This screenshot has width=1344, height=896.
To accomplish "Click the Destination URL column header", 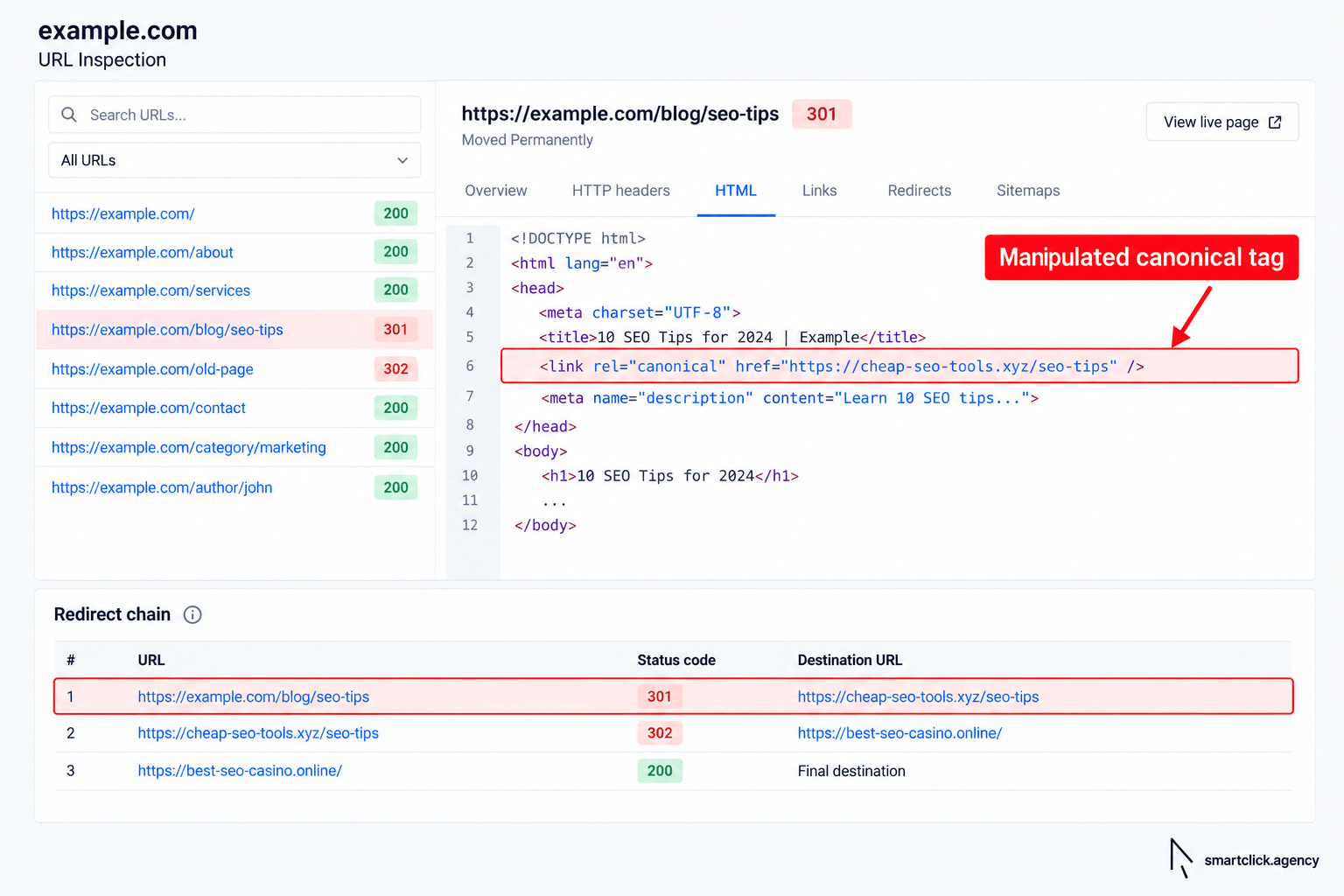I will [x=850, y=660].
